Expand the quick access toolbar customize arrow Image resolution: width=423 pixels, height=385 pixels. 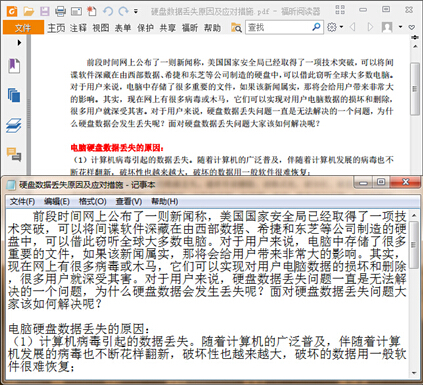pyautogui.click(x=136, y=11)
